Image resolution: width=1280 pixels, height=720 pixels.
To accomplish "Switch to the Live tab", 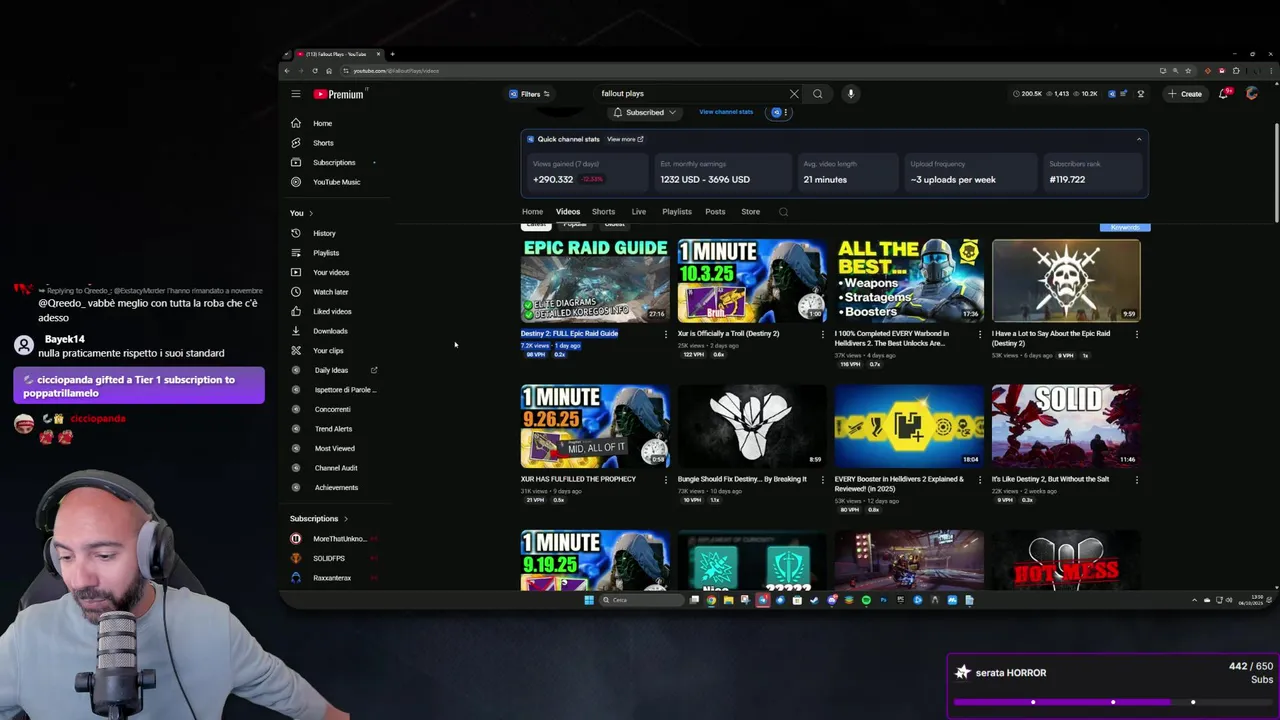I will [638, 212].
